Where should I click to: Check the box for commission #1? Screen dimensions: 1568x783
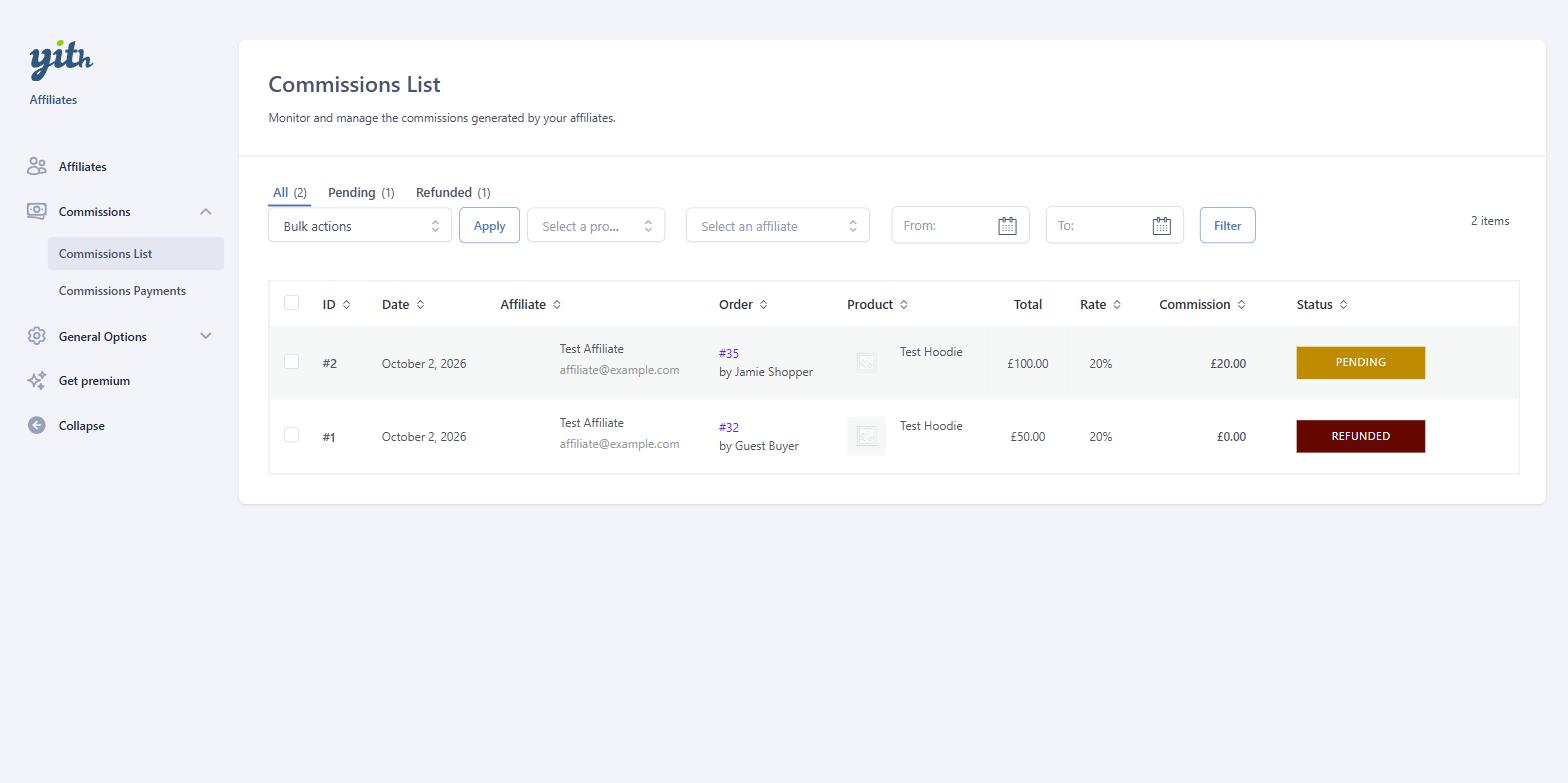tap(291, 434)
